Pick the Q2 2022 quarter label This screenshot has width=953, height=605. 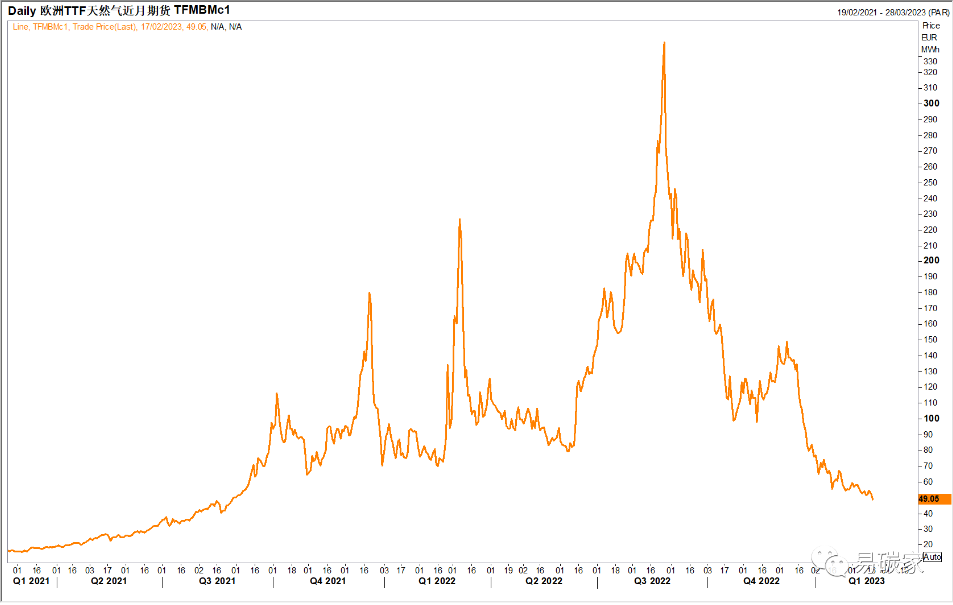click(x=544, y=581)
